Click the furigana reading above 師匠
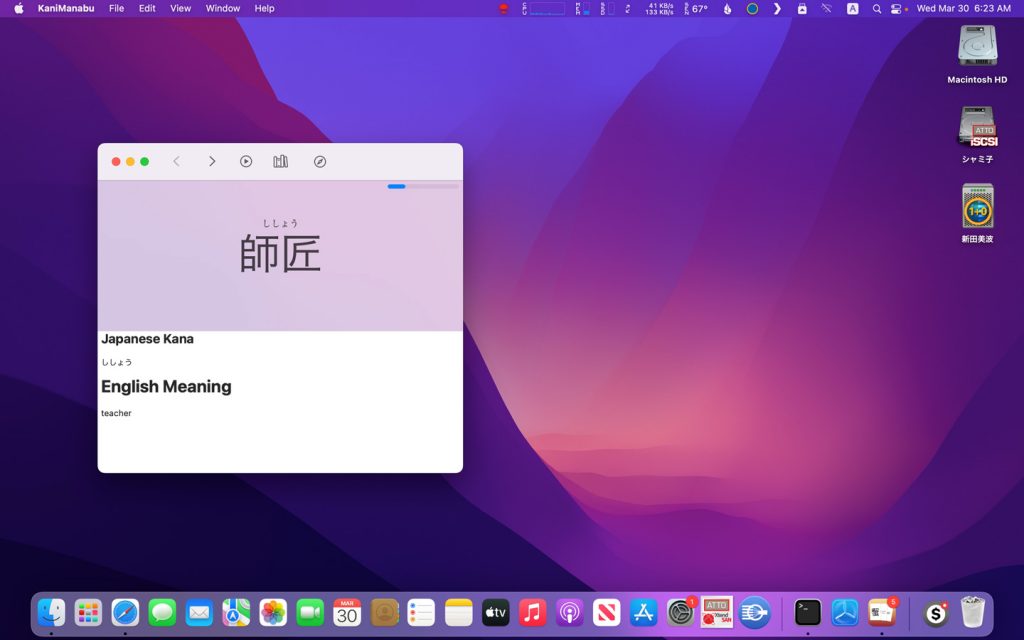1024x640 pixels. coord(280,223)
